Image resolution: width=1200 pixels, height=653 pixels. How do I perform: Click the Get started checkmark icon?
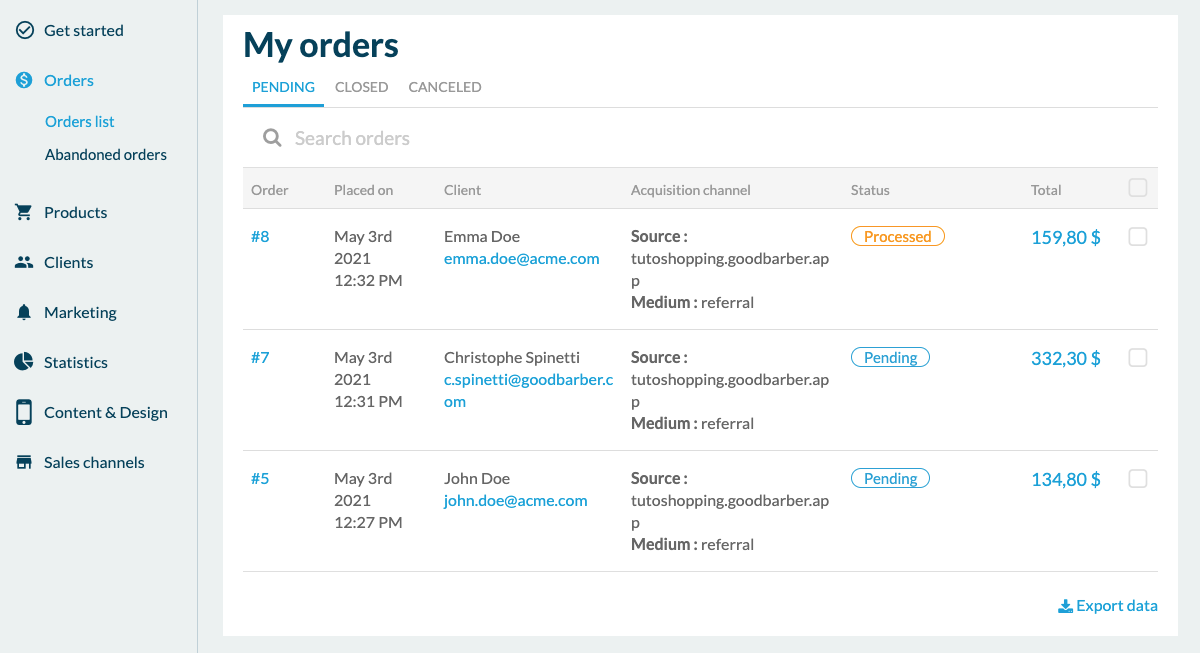pyautogui.click(x=24, y=30)
